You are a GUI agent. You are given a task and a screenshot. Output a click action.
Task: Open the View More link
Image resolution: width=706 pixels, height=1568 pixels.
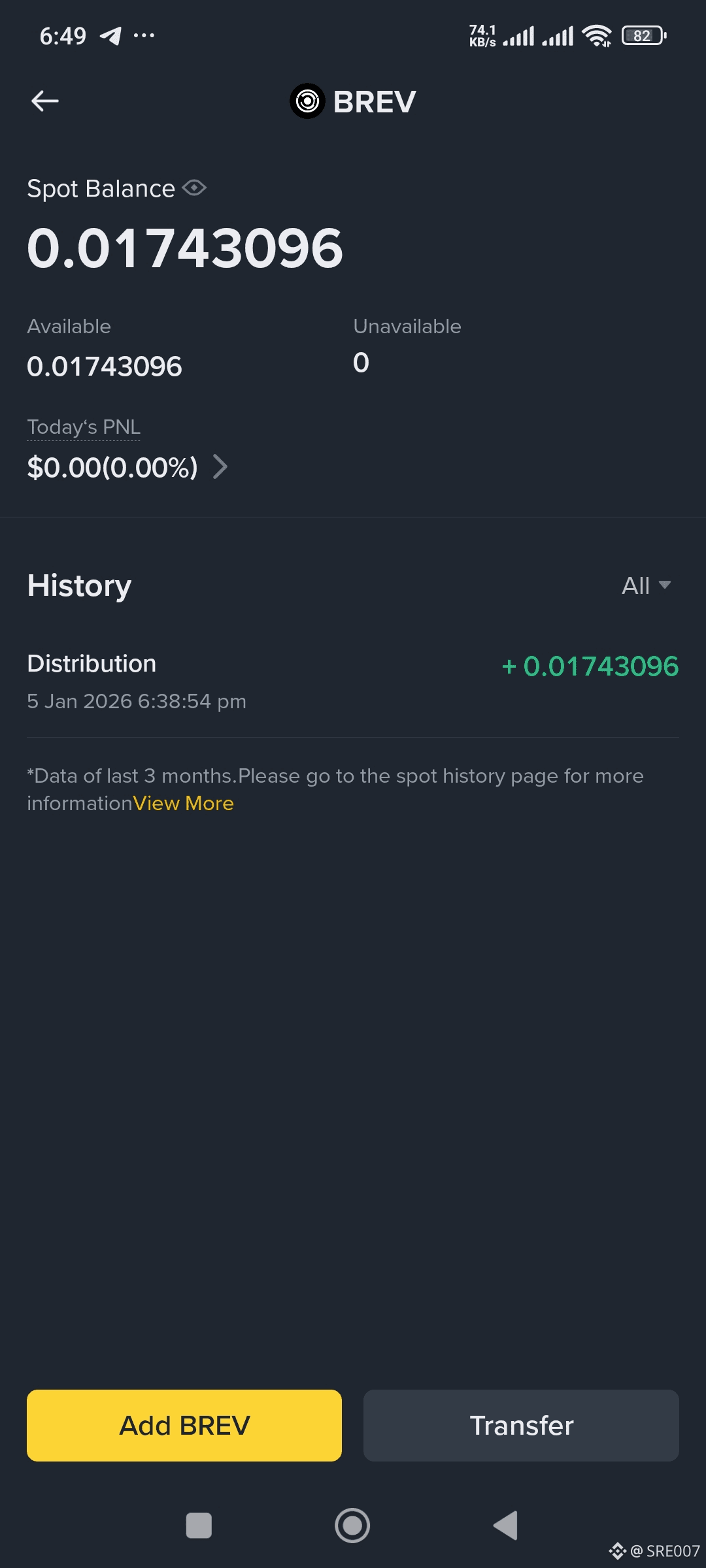click(x=184, y=803)
